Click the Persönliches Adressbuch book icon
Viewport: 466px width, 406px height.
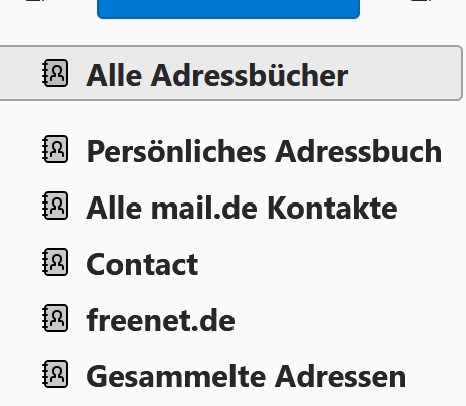tap(55, 149)
